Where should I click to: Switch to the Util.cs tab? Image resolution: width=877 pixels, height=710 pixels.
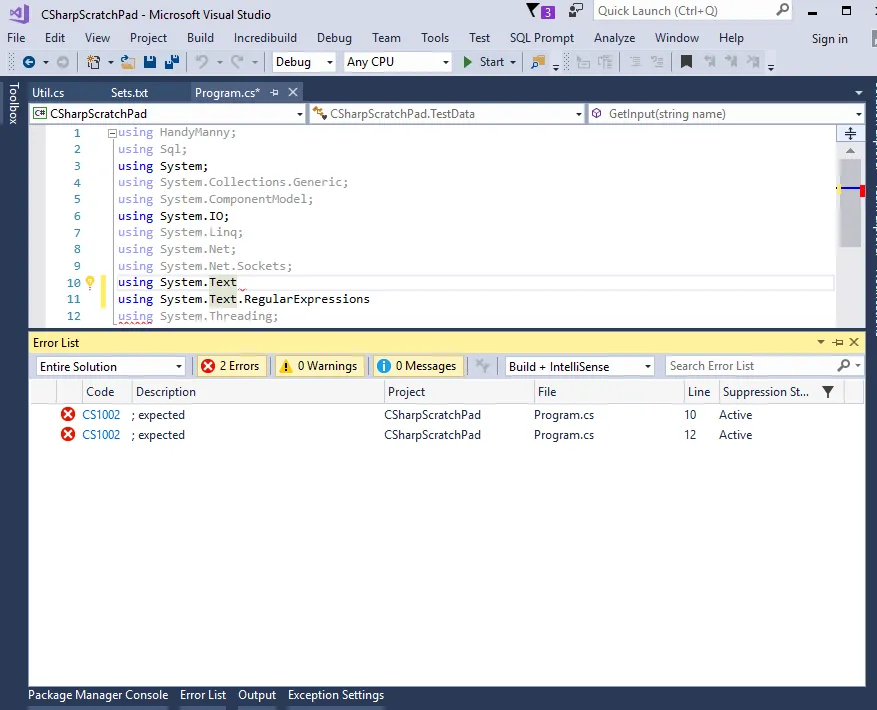(48, 93)
